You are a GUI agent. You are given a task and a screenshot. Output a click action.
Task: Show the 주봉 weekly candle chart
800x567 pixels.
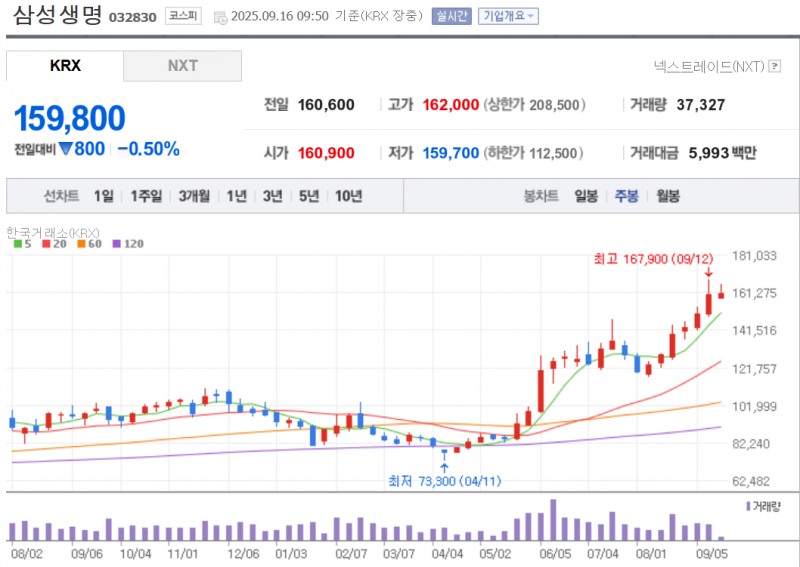tap(627, 196)
